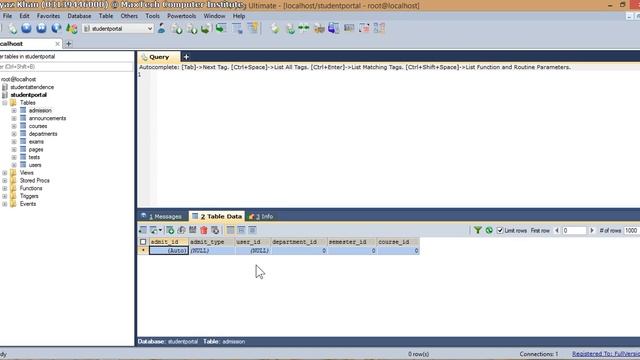Expand the users table node
The height and width of the screenshot is (360, 640).
click(x=14, y=165)
